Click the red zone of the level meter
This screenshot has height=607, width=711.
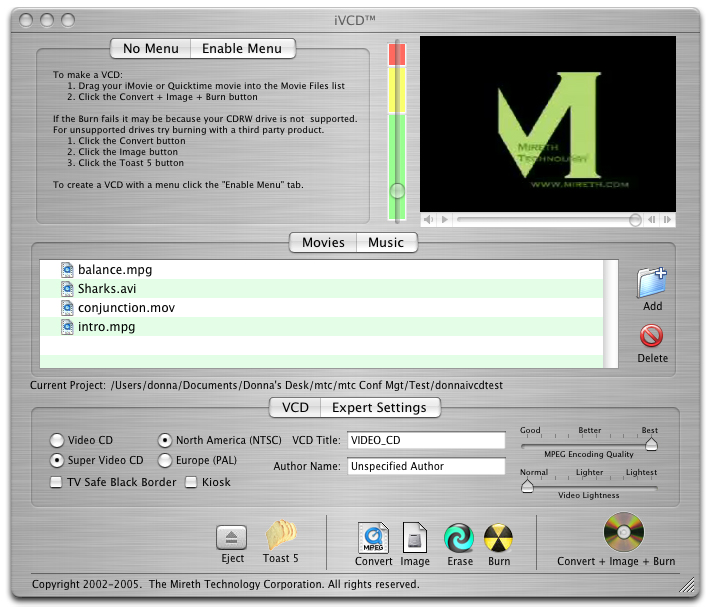397,54
